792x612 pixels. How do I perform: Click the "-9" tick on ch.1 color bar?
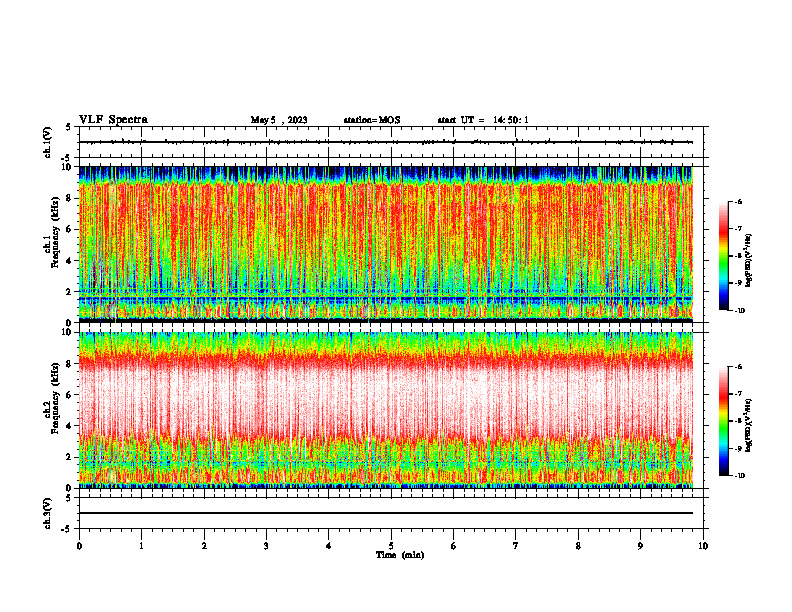738,283
